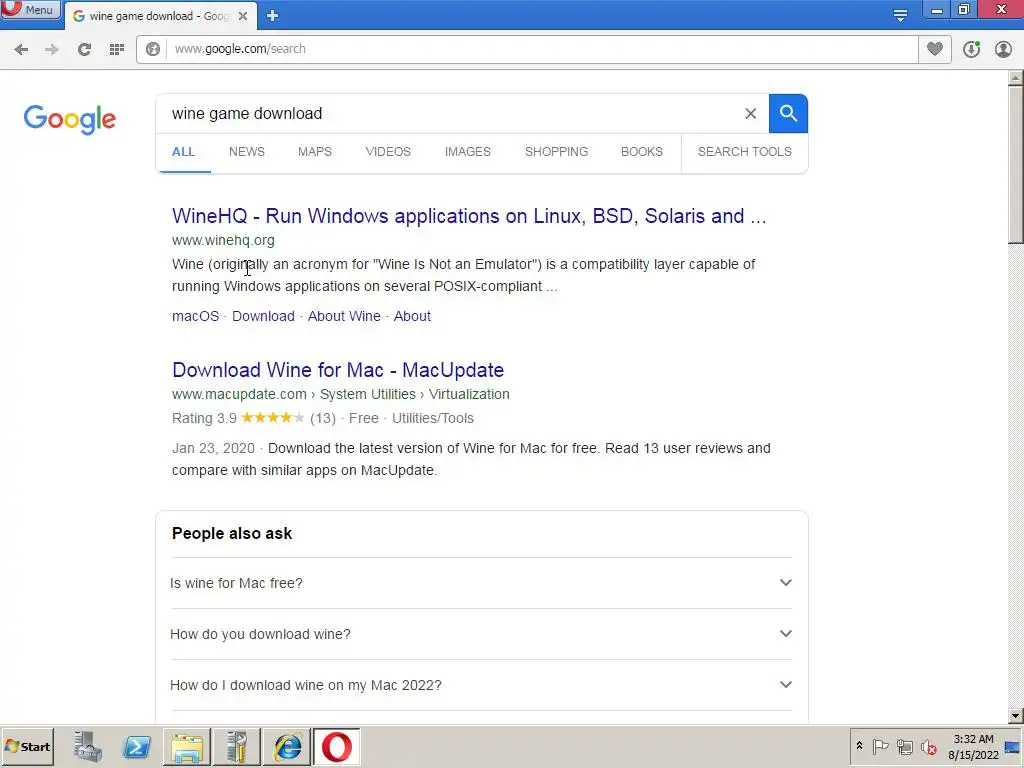Open a new tab with plus button

(x=272, y=16)
